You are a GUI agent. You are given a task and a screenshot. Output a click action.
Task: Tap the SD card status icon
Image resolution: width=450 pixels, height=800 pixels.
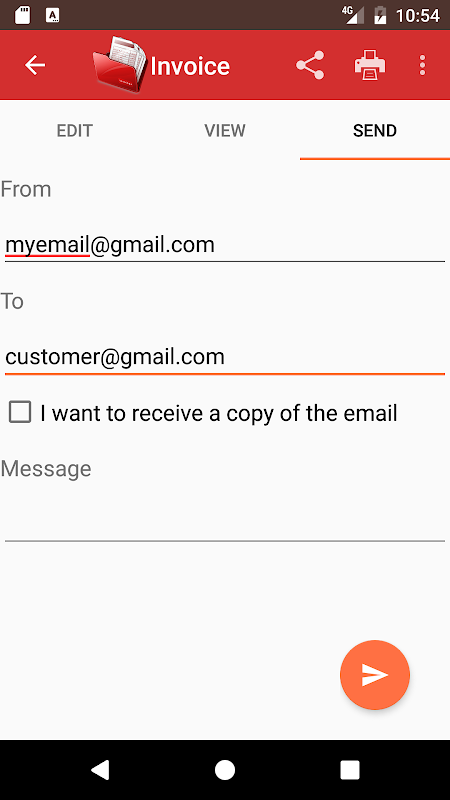[22, 15]
